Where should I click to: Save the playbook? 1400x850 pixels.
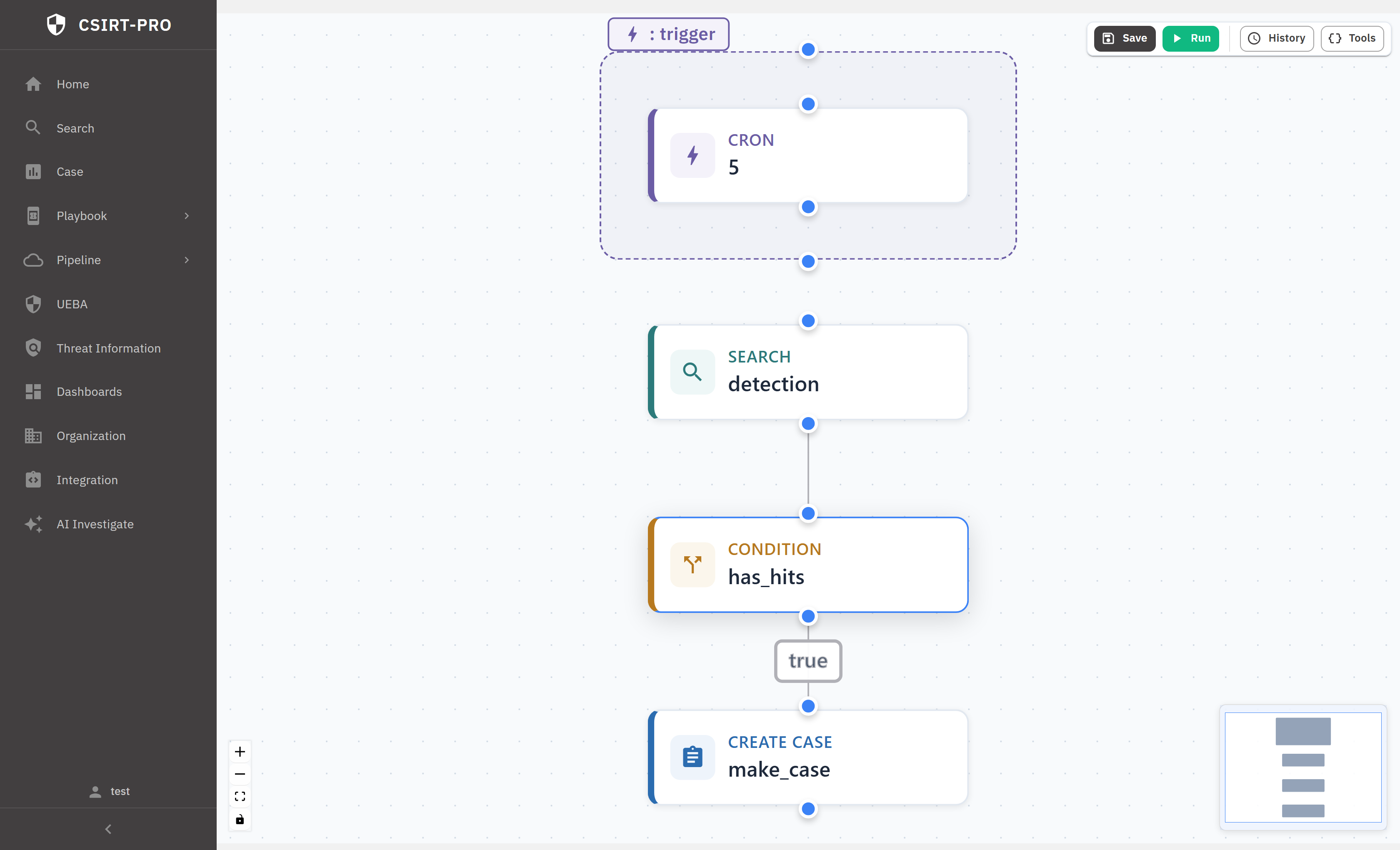click(x=1125, y=38)
